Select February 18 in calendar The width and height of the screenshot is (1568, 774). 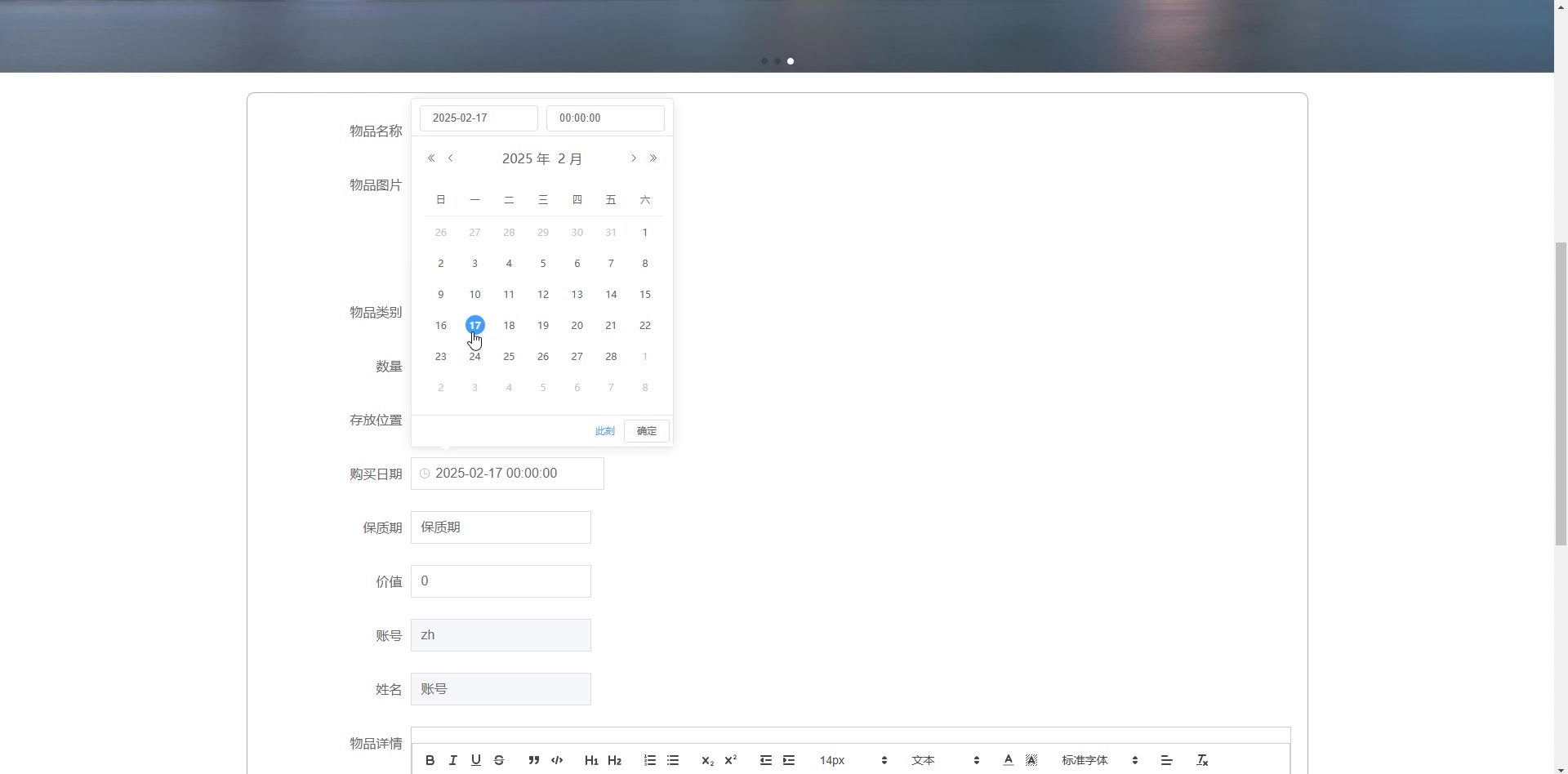point(509,325)
